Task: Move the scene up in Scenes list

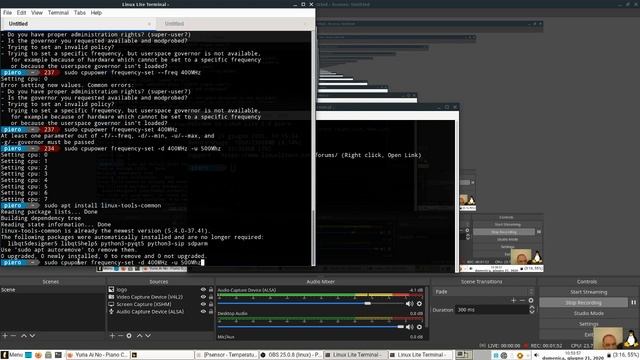Action: pos(24,336)
